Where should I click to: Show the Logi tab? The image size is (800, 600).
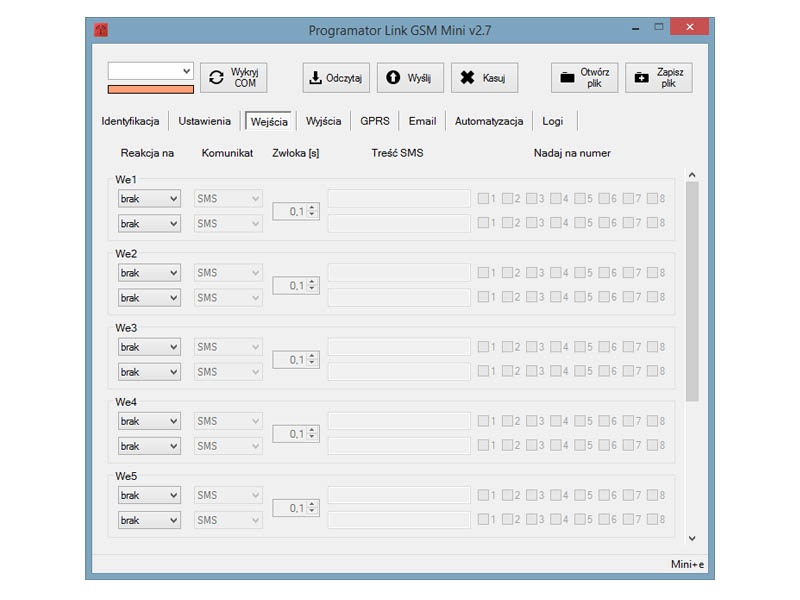click(553, 121)
